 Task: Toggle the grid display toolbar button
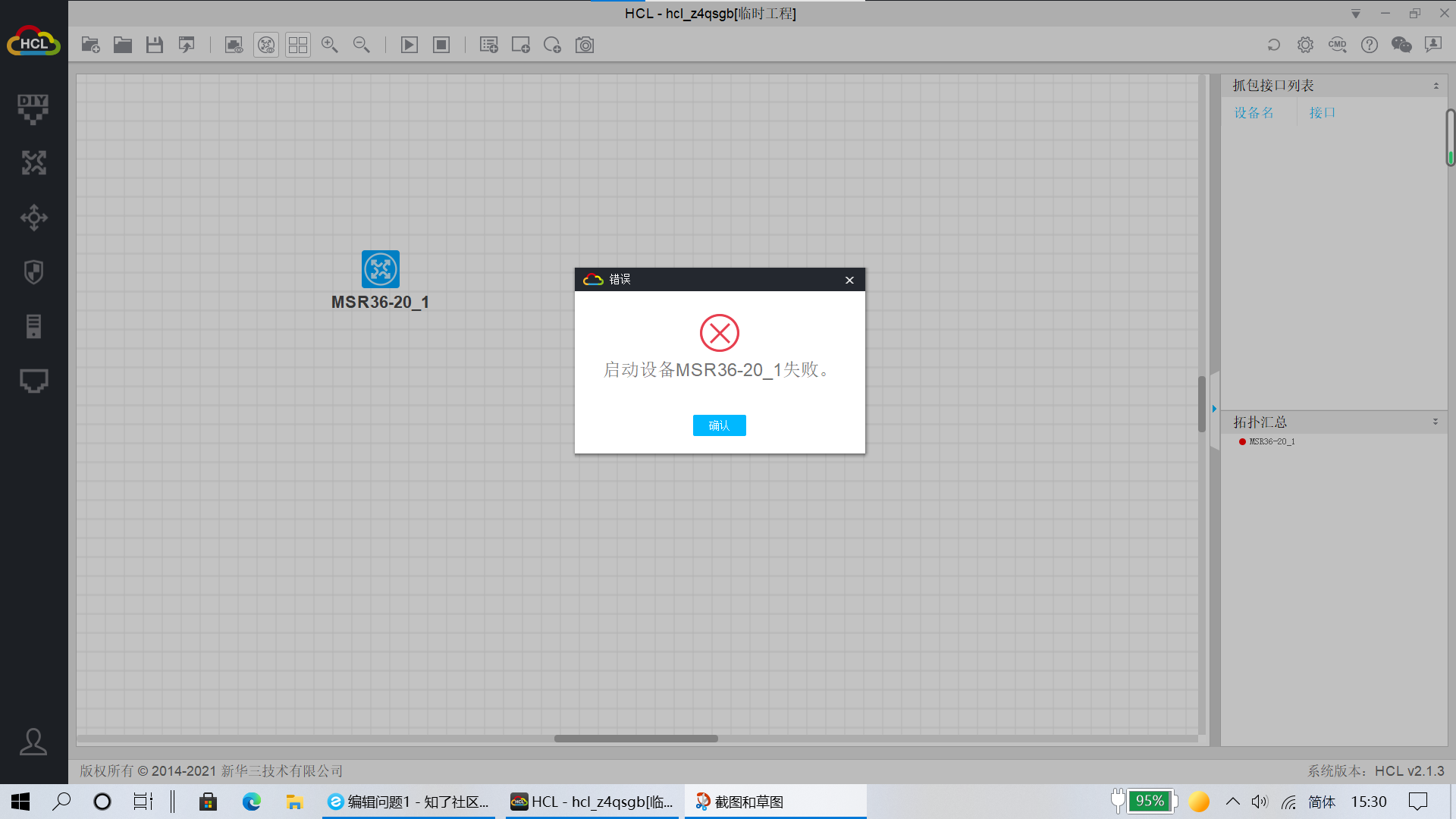[298, 45]
